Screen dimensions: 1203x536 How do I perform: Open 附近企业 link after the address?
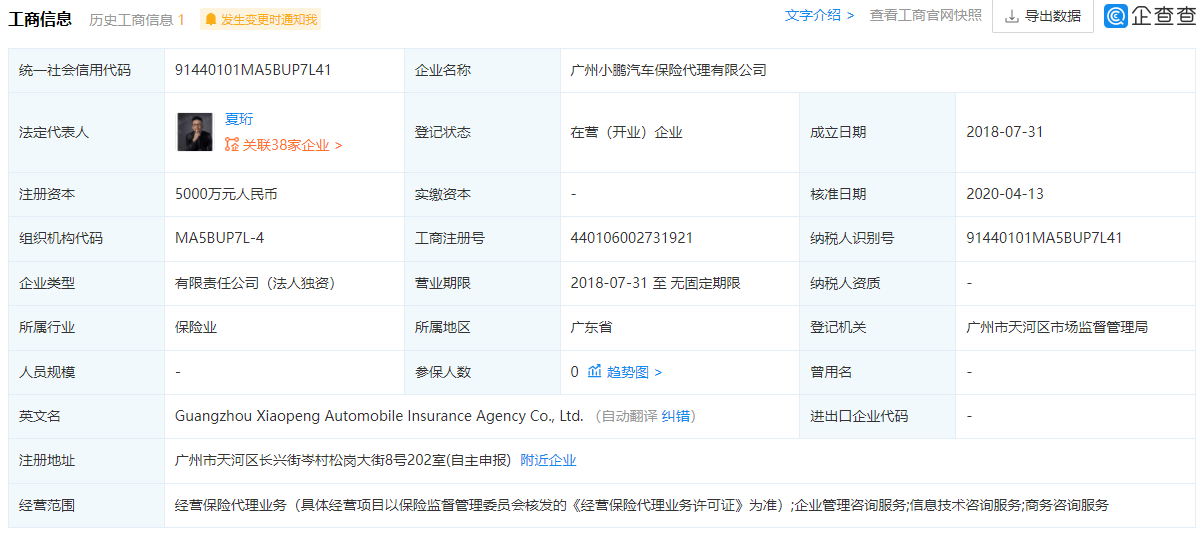coord(548,460)
